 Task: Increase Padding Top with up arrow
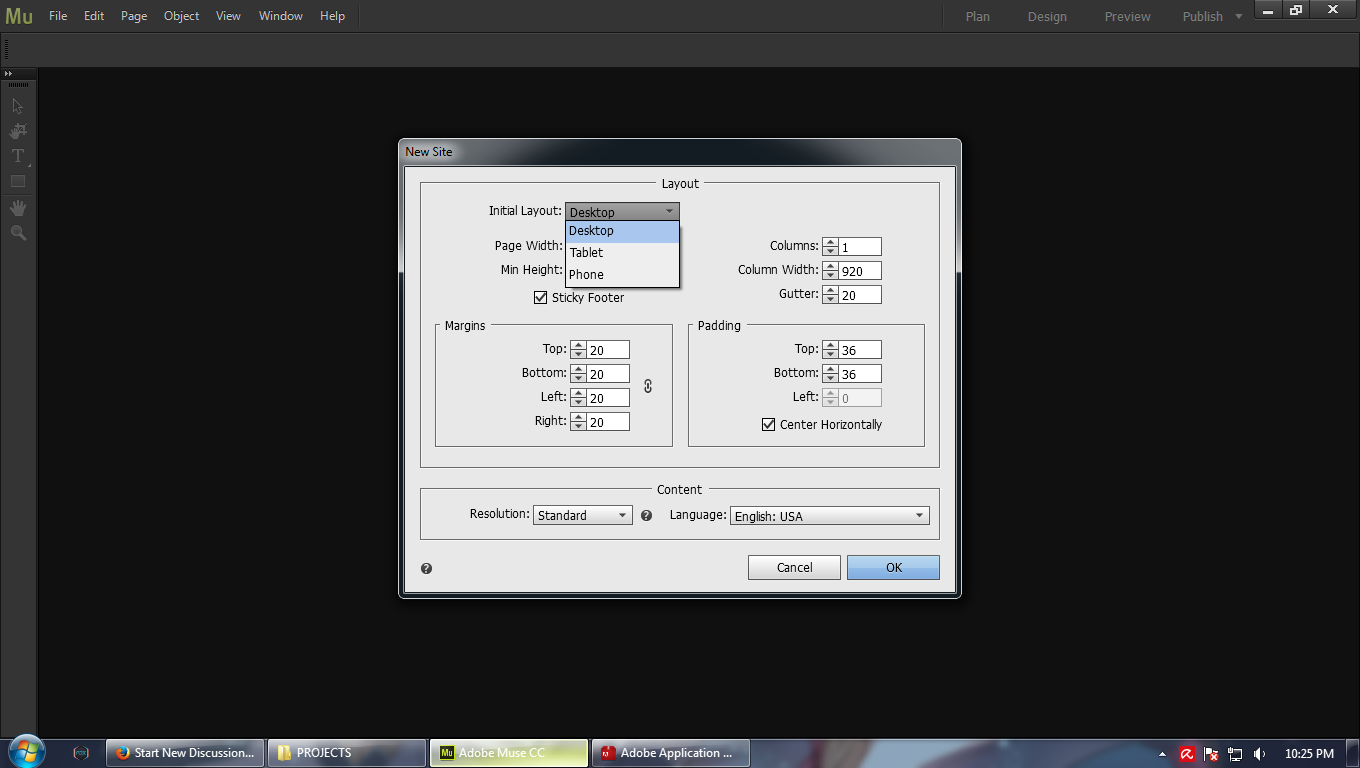(x=830, y=345)
